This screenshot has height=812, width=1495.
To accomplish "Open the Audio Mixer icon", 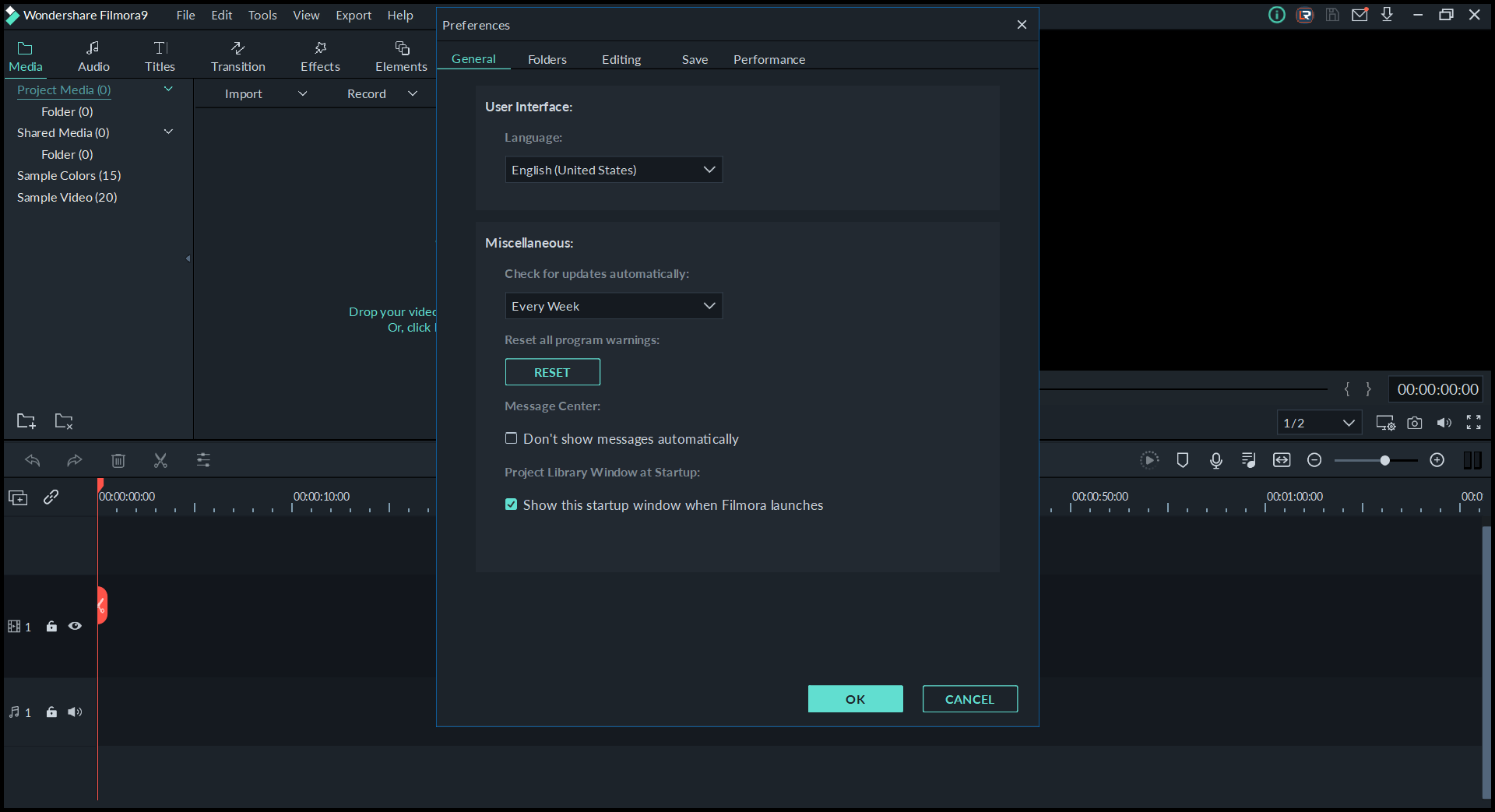I will (x=1249, y=460).
